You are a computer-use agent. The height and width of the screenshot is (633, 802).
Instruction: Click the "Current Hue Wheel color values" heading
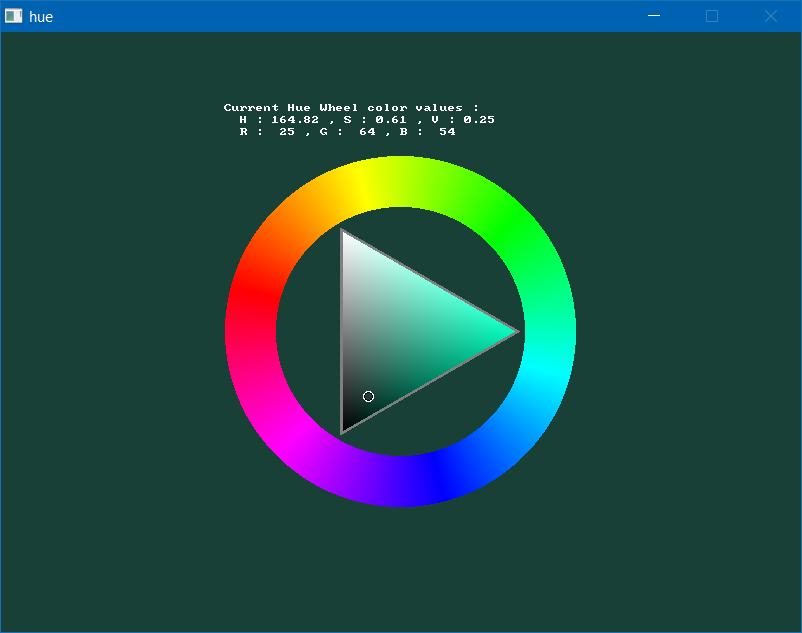351,107
